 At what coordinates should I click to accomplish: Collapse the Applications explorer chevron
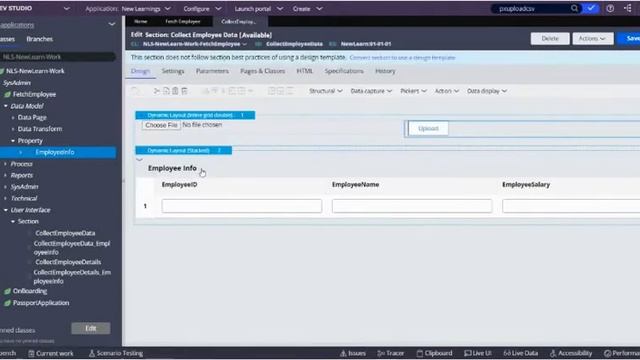tap(112, 24)
